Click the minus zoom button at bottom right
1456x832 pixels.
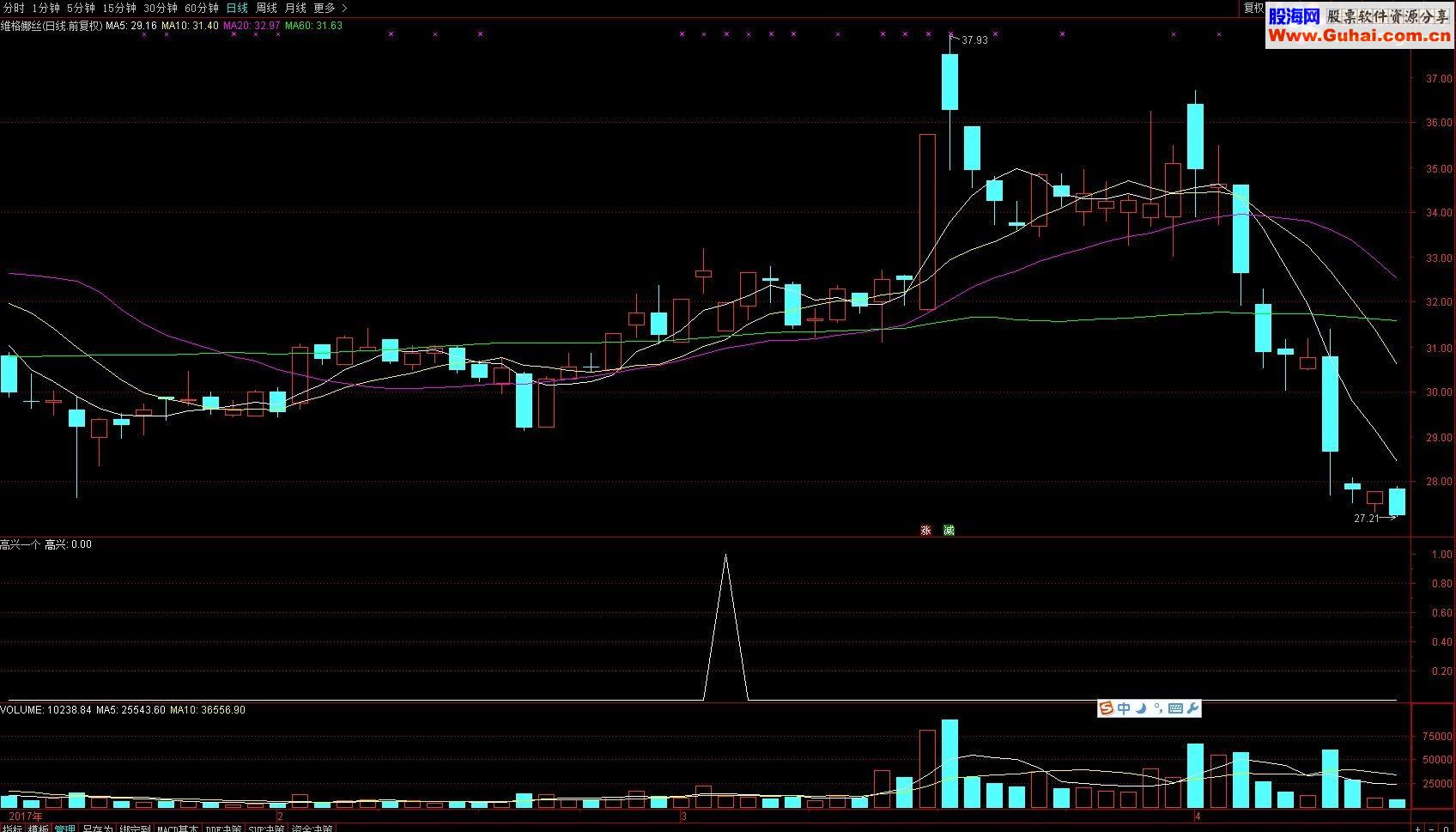click(1432, 828)
